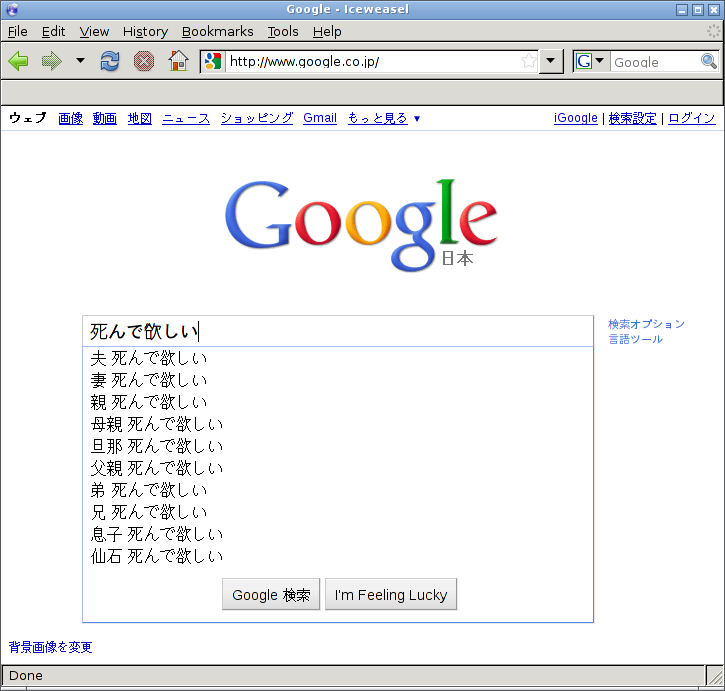725x691 pixels.
Task: Reload the page with the Refresh icon
Action: pyautogui.click(x=110, y=61)
